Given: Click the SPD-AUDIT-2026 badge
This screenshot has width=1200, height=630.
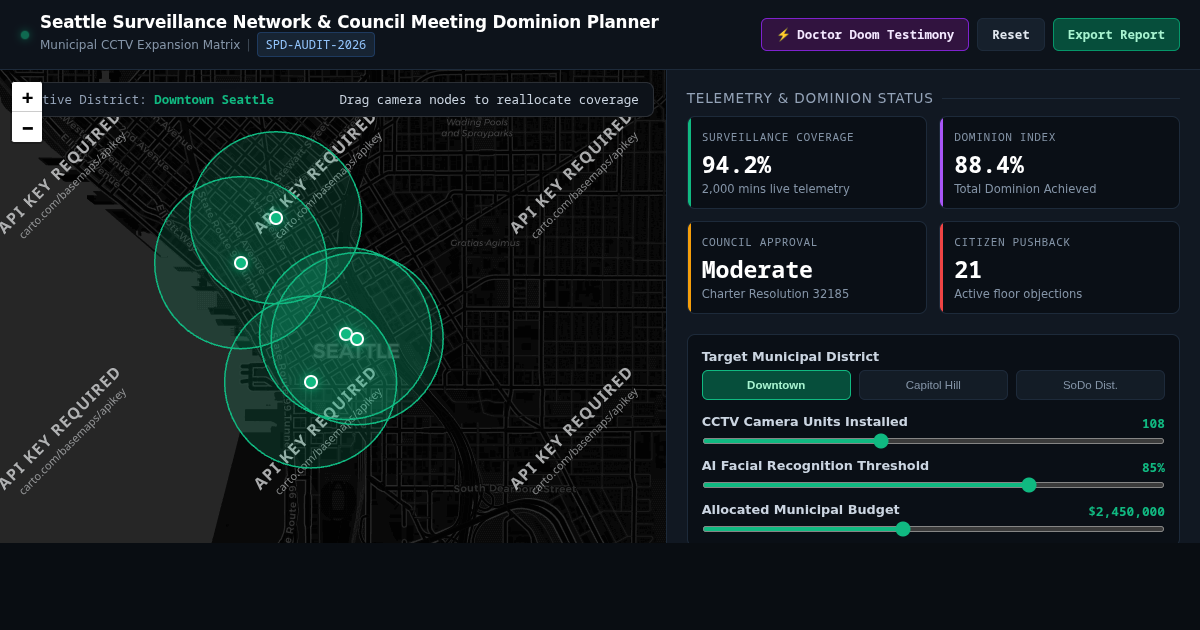Looking at the screenshot, I should 316,45.
